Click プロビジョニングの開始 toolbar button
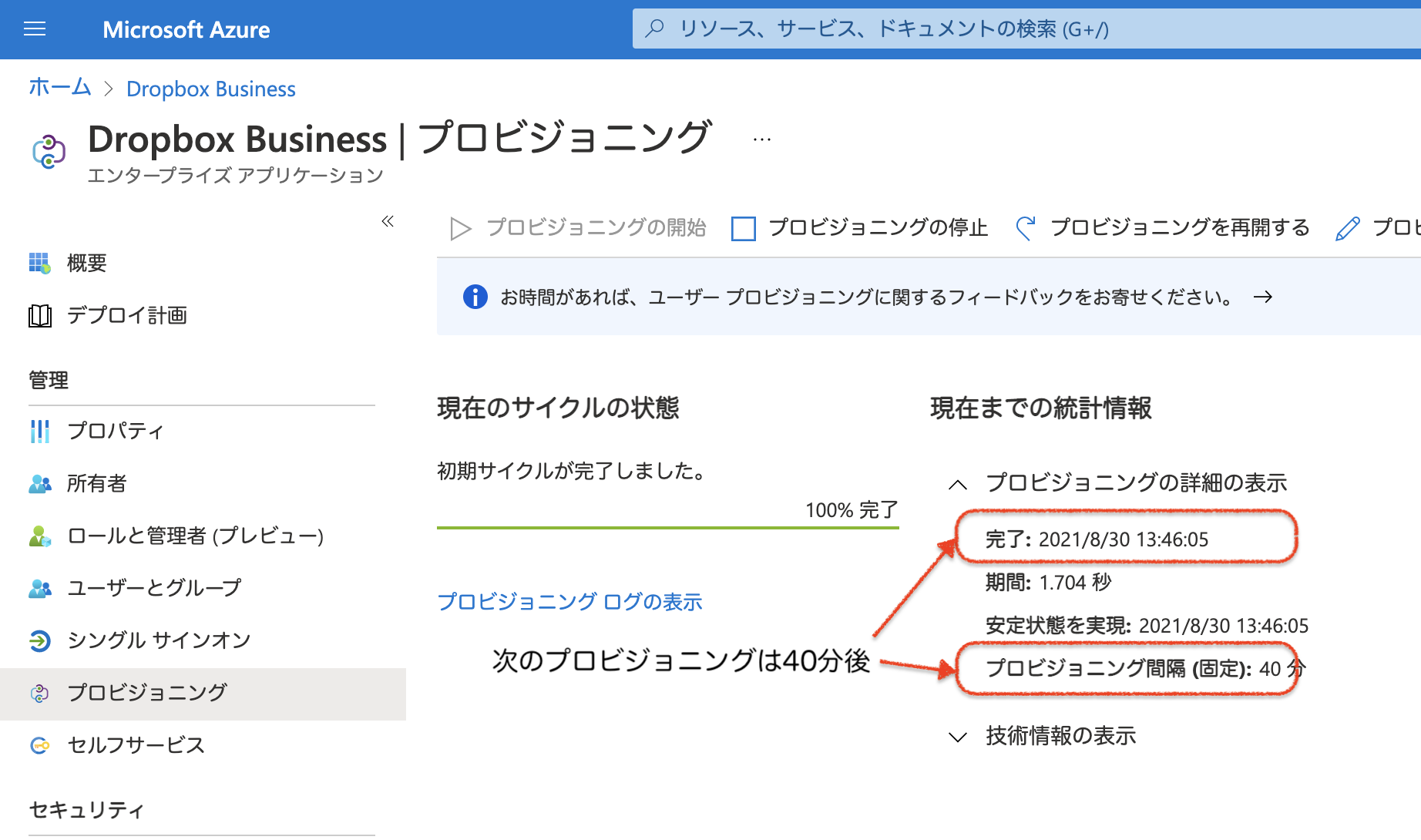Viewport: 1421px width, 840px height. pyautogui.click(x=578, y=228)
